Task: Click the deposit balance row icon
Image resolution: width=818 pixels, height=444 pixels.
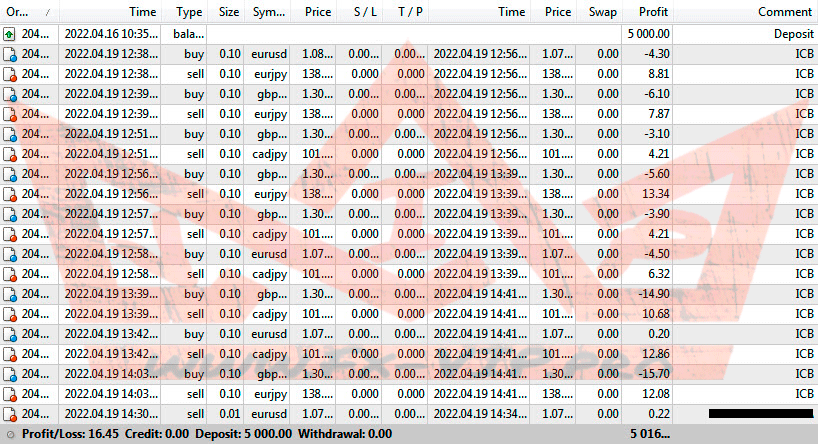Action: click(10, 33)
